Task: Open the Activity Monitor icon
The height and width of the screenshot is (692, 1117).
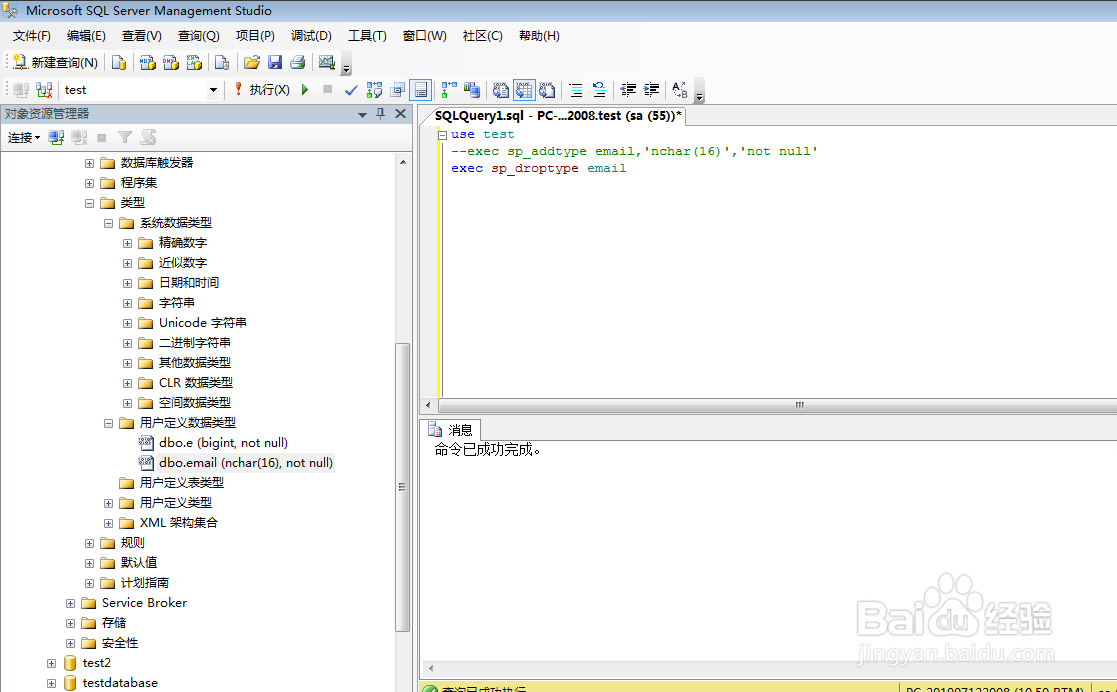Action: click(x=327, y=63)
